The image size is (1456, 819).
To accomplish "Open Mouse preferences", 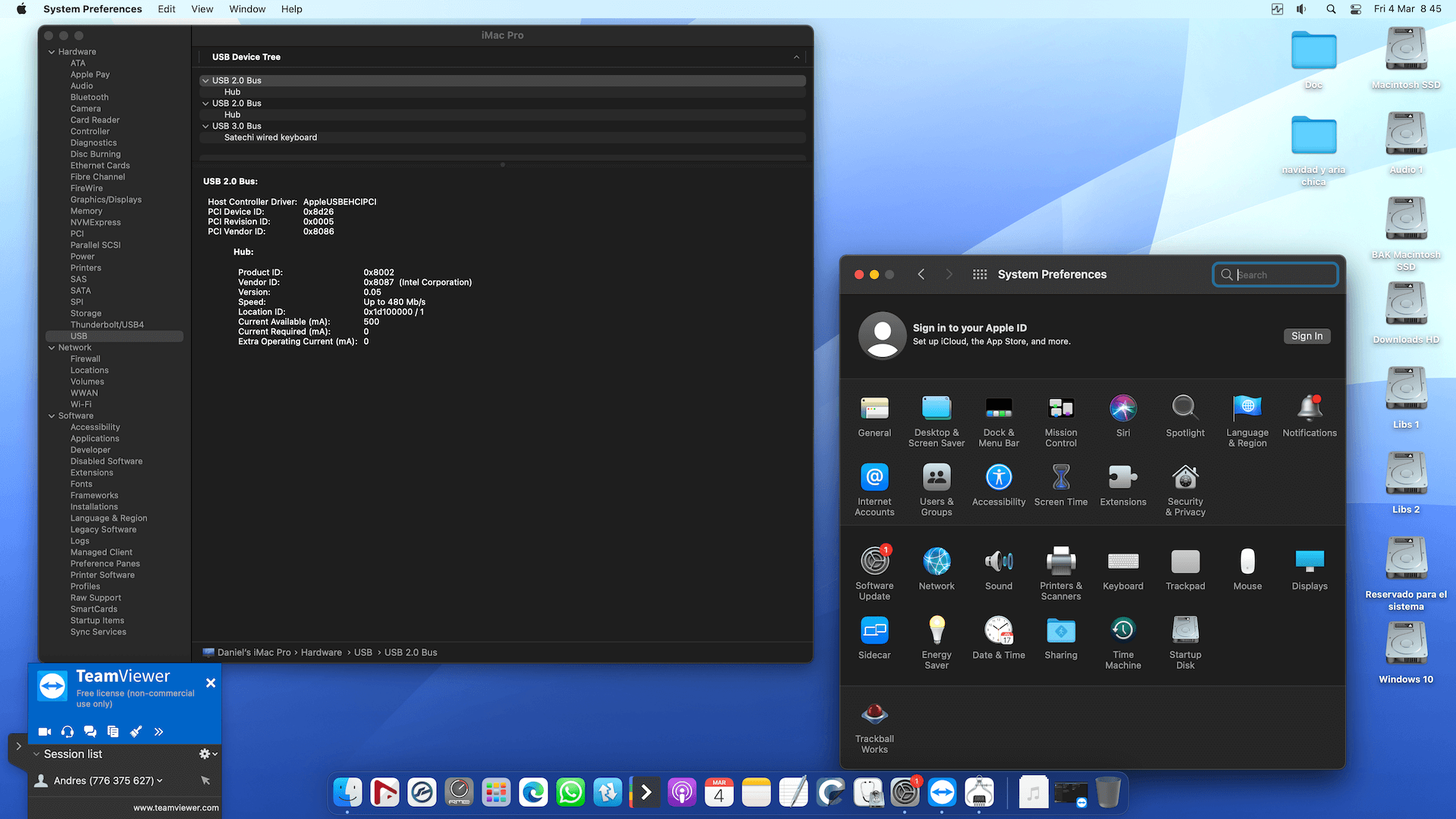I will (x=1247, y=569).
